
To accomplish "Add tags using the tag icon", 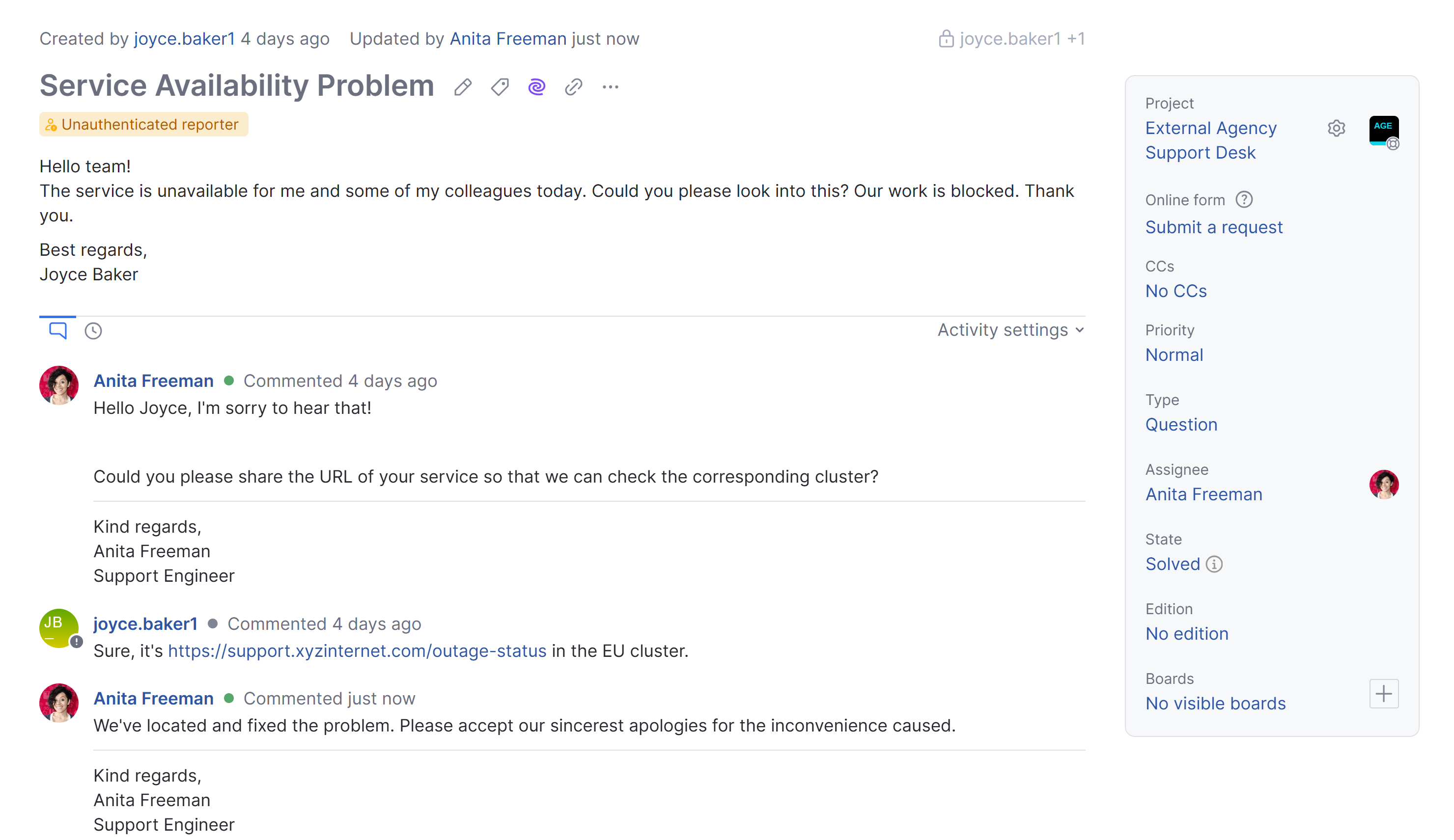I will (x=499, y=86).
